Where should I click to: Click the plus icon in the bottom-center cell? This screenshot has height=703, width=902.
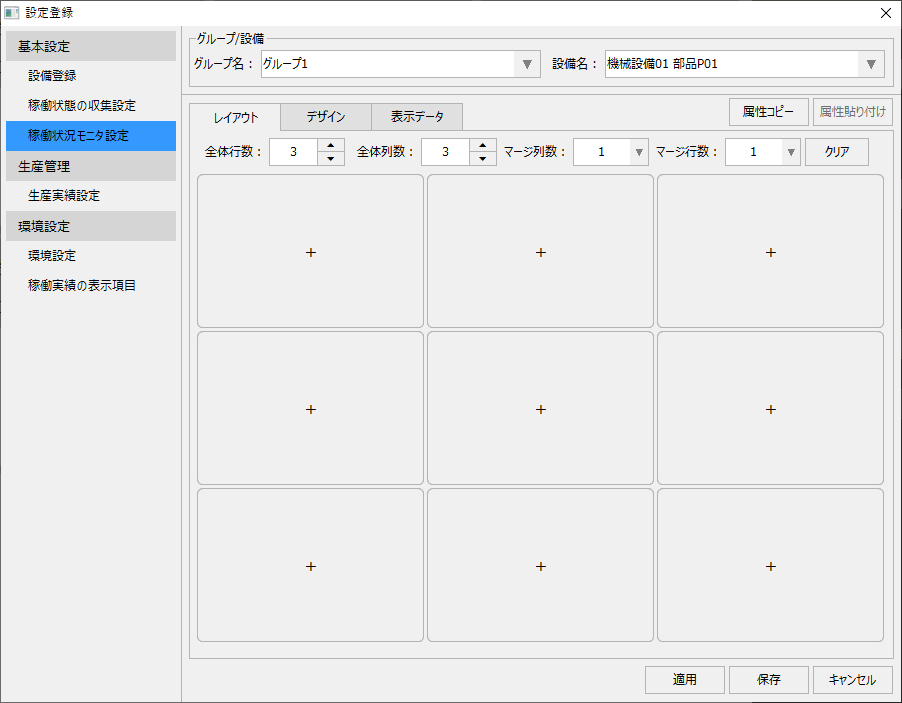[540, 565]
